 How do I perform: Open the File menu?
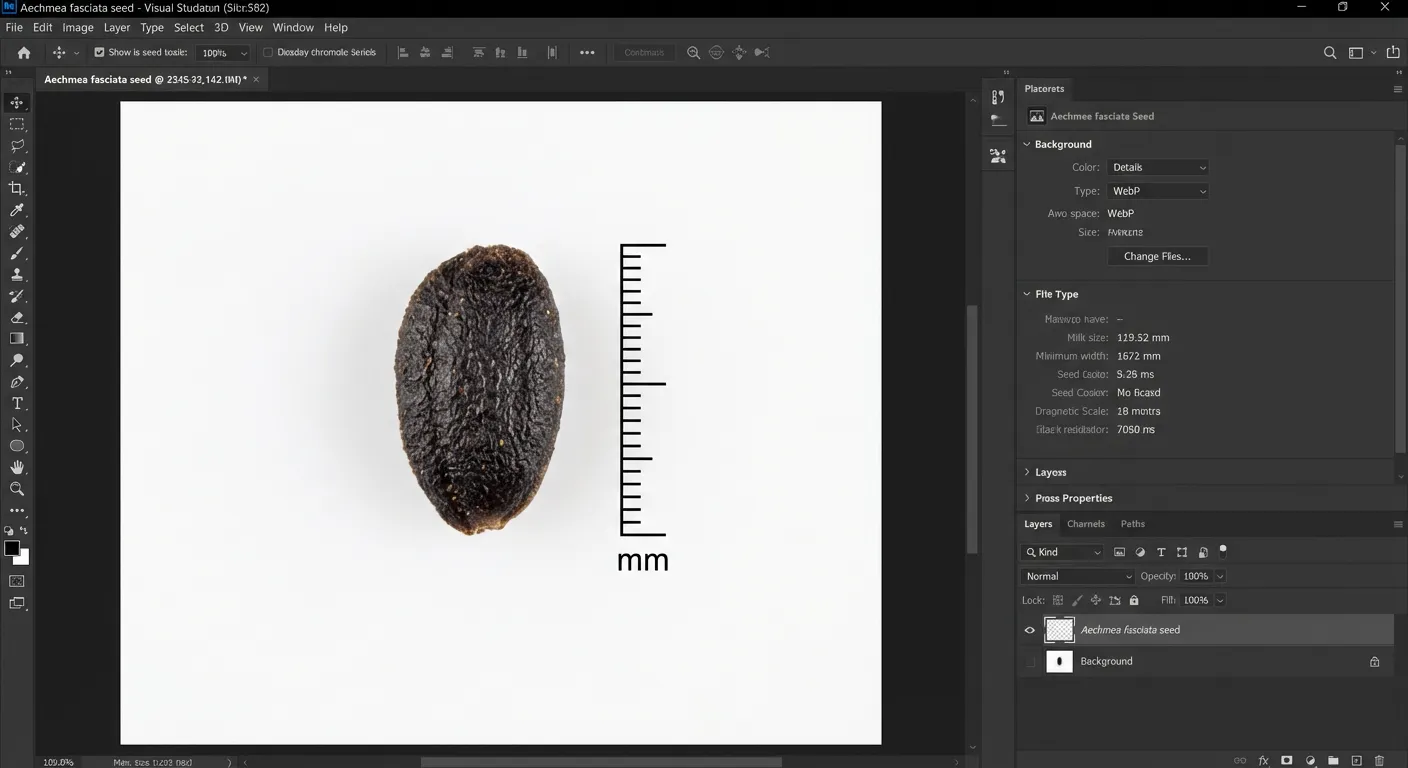(13, 28)
